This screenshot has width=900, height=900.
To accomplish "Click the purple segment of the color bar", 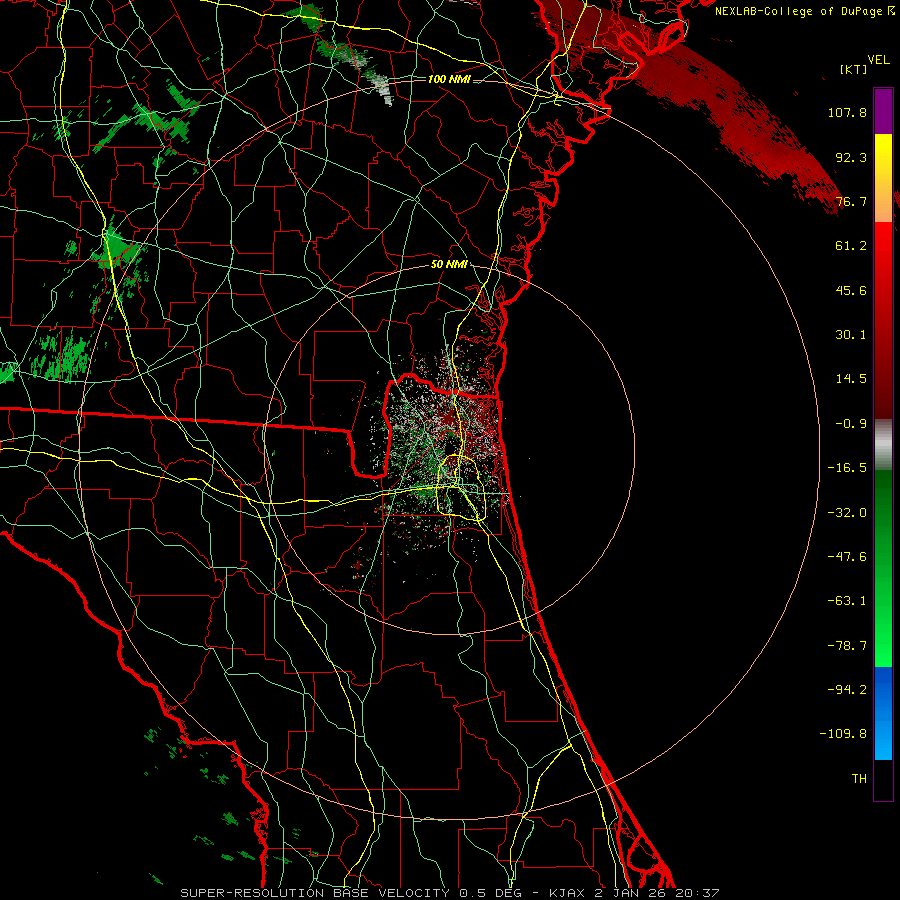I will pos(883,112).
